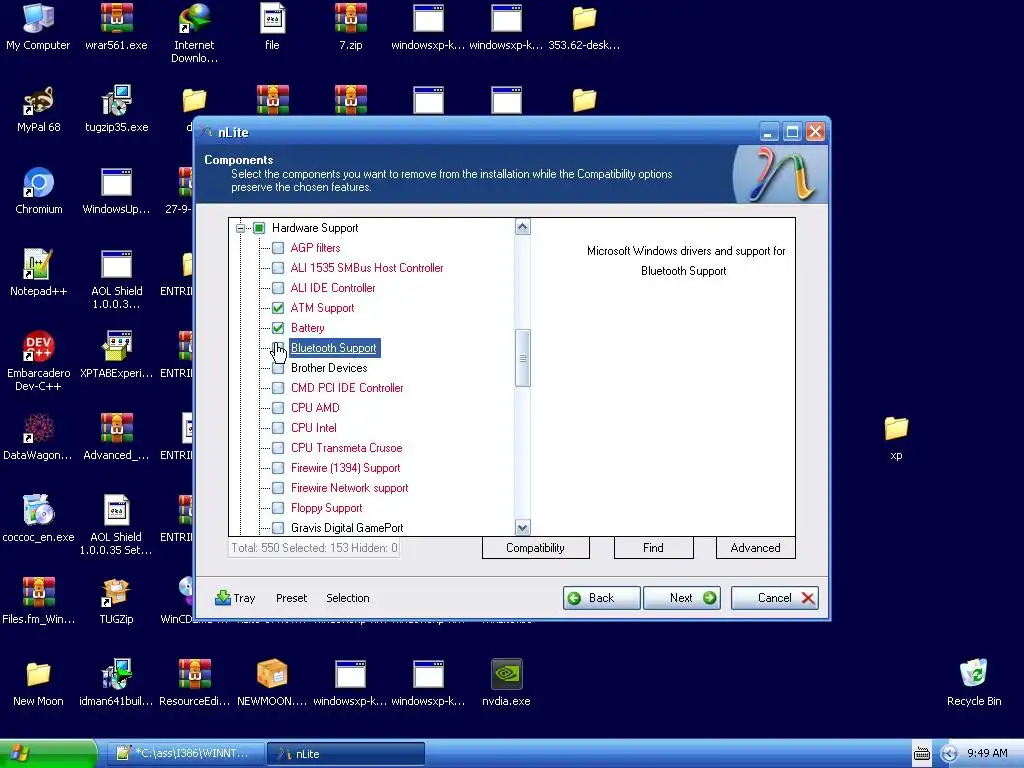This screenshot has height=768, width=1024.
Task: Uncheck the ATM Support checkbox
Action: 278,308
